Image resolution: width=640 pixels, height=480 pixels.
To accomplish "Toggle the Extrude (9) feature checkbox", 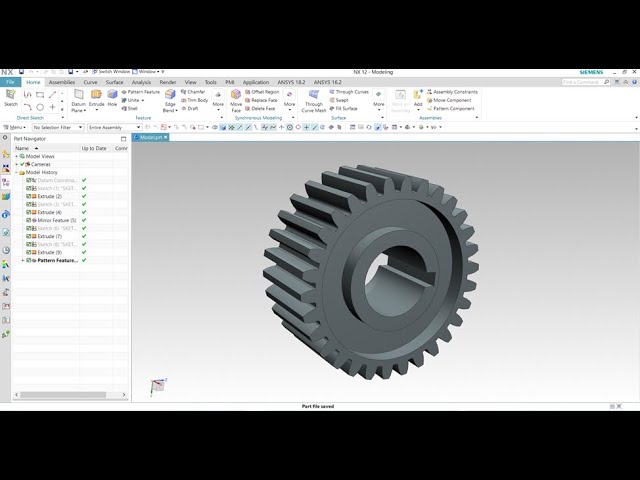I will (x=29, y=252).
